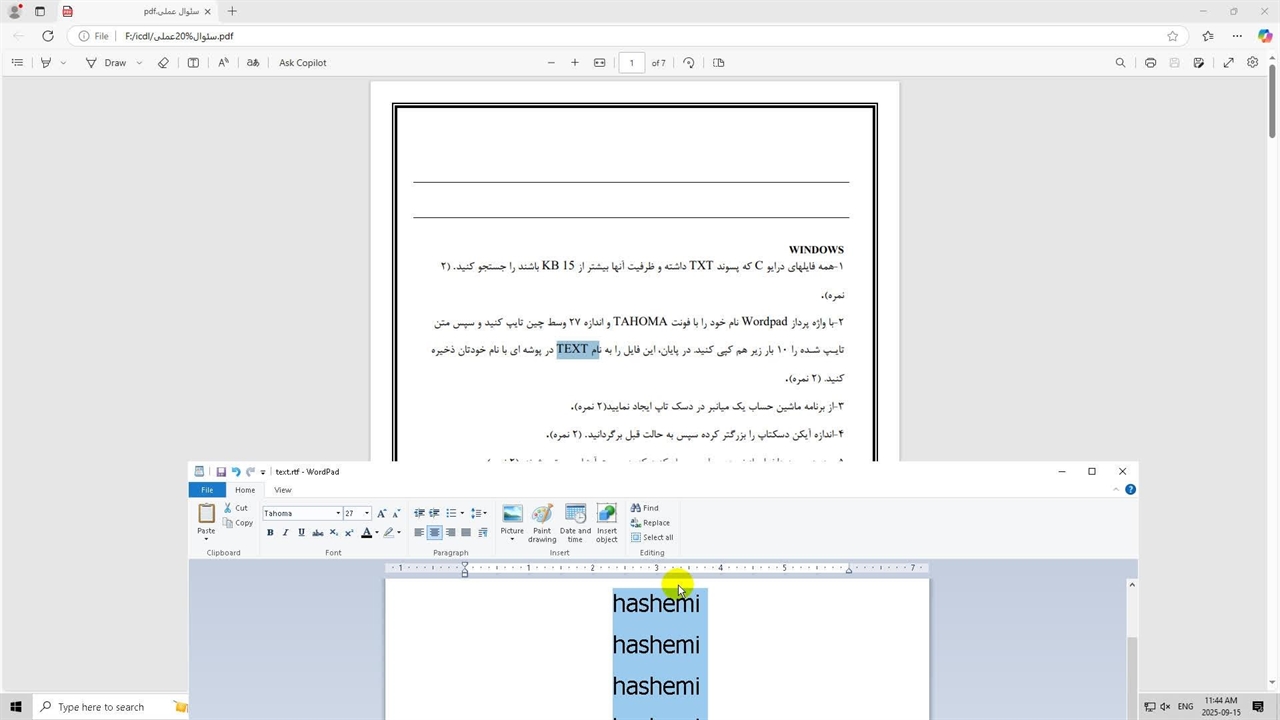Click the Insert object icon
Viewport: 1280px width, 720px height.
(x=607, y=514)
